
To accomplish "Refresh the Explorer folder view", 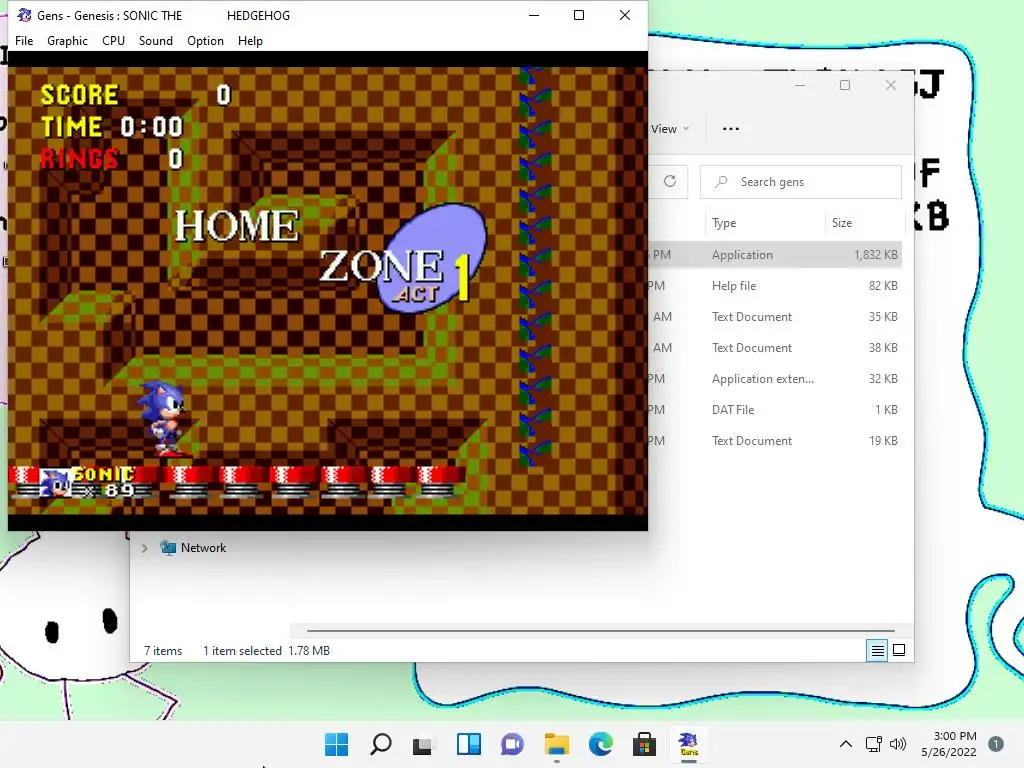I will coord(669,181).
